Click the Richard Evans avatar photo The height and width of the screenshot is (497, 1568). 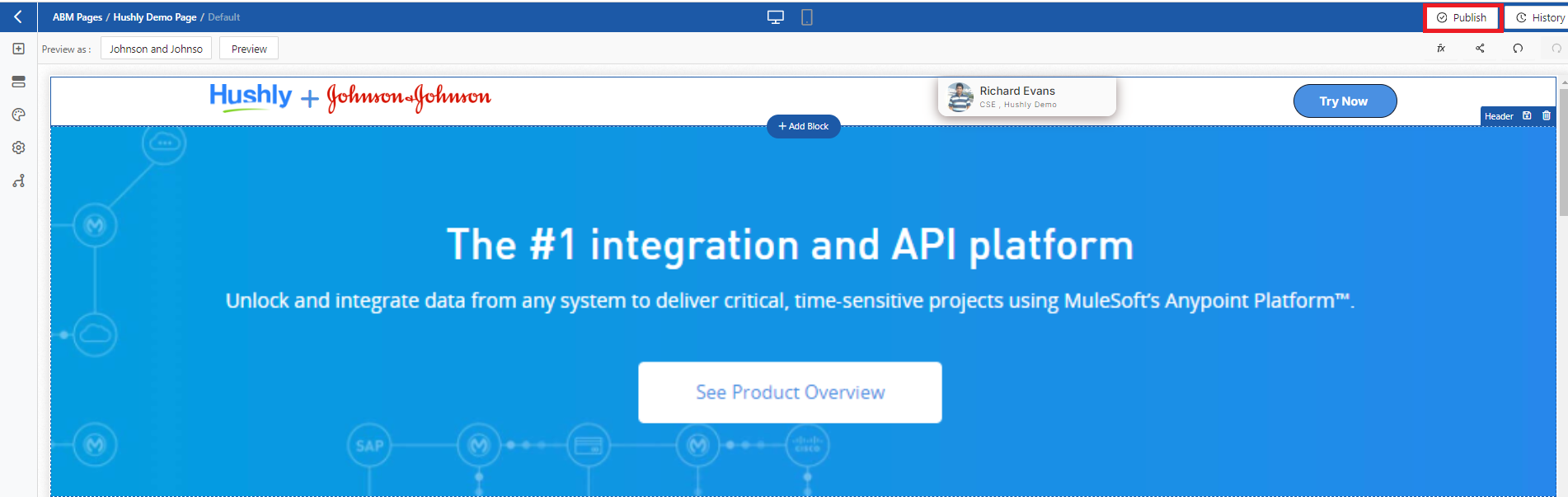point(960,97)
